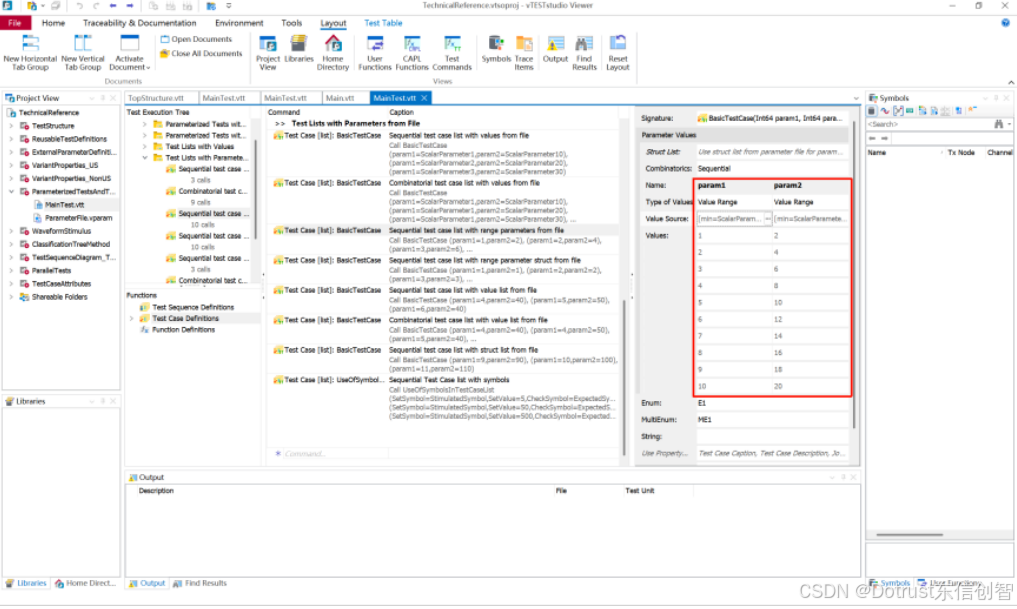This screenshot has width=1017, height=609.
Task: Open Traceability & Documentation tab
Action: click(139, 23)
